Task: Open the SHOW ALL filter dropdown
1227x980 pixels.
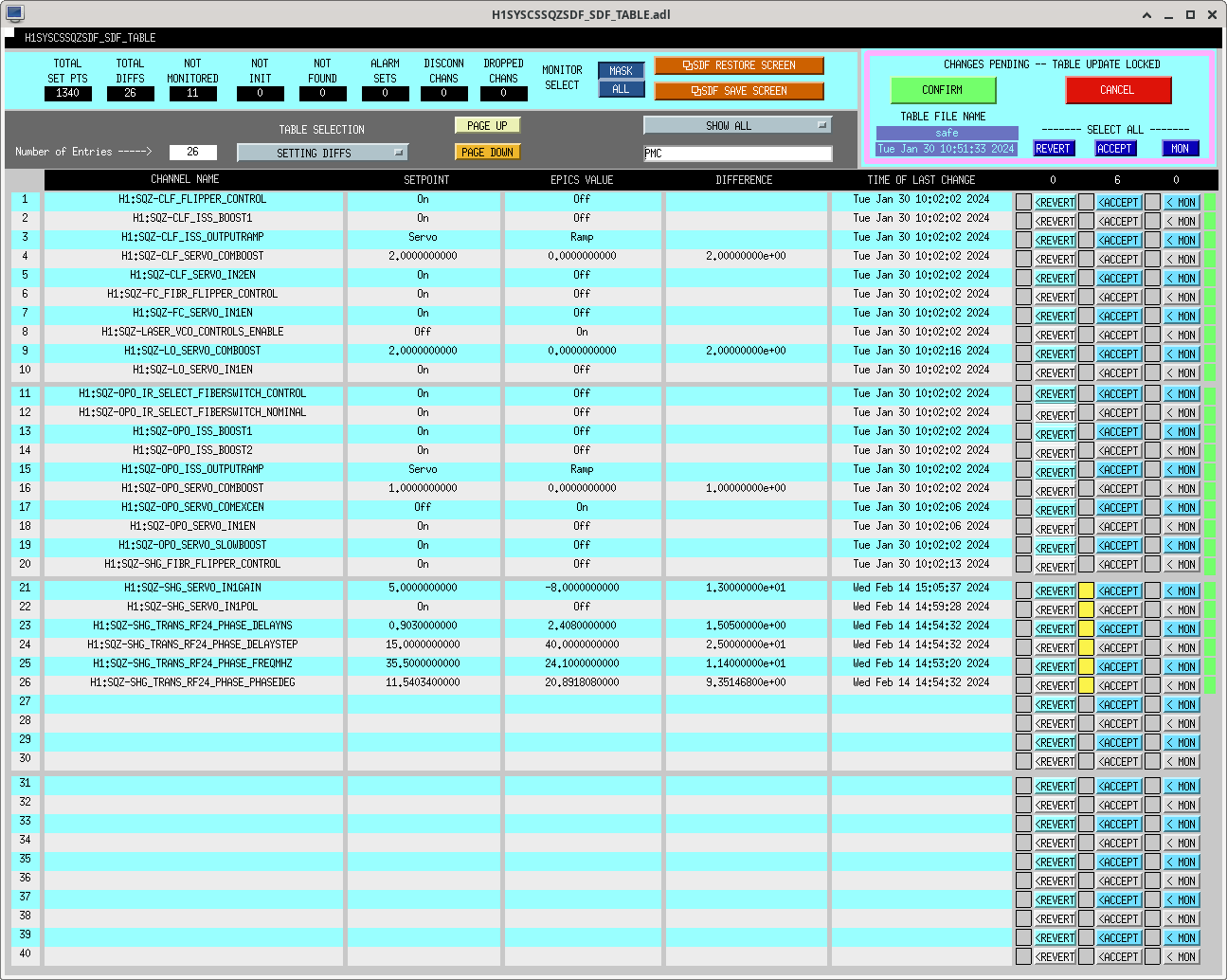Action: 737,125
